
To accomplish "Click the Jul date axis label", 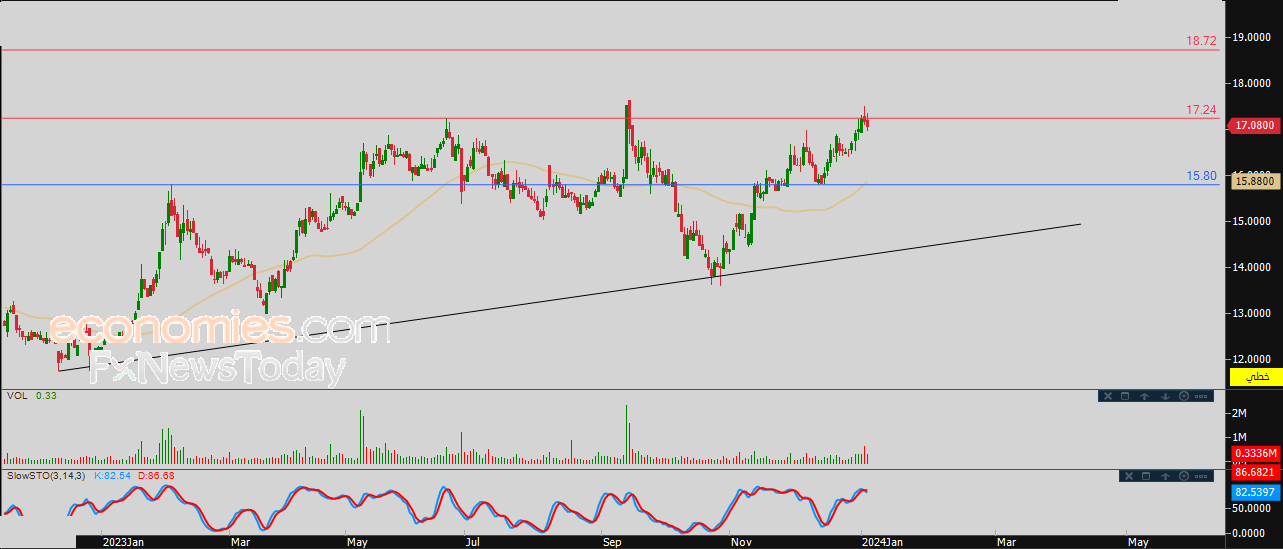I will [475, 542].
